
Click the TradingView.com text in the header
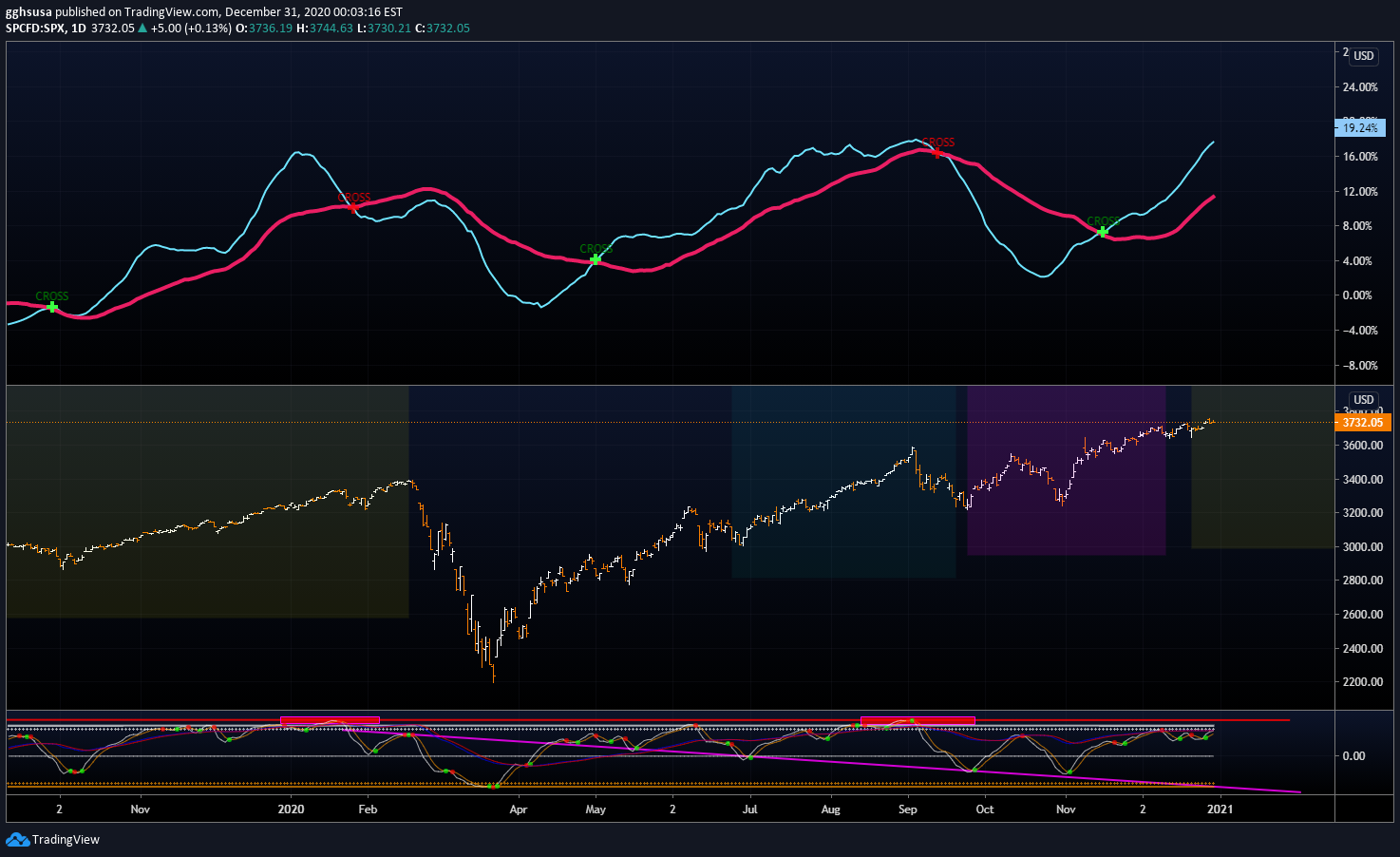point(172,12)
